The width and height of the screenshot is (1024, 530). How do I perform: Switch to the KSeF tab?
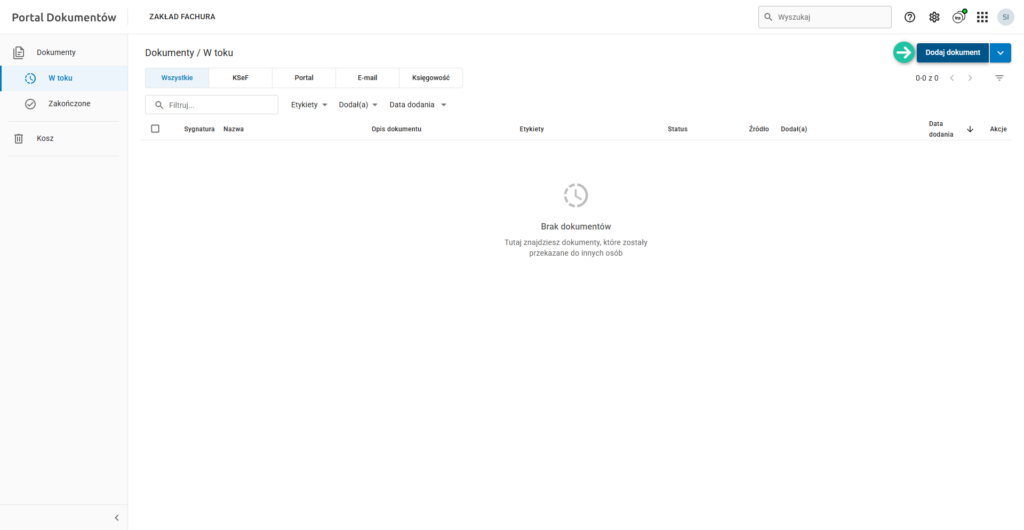[240, 78]
